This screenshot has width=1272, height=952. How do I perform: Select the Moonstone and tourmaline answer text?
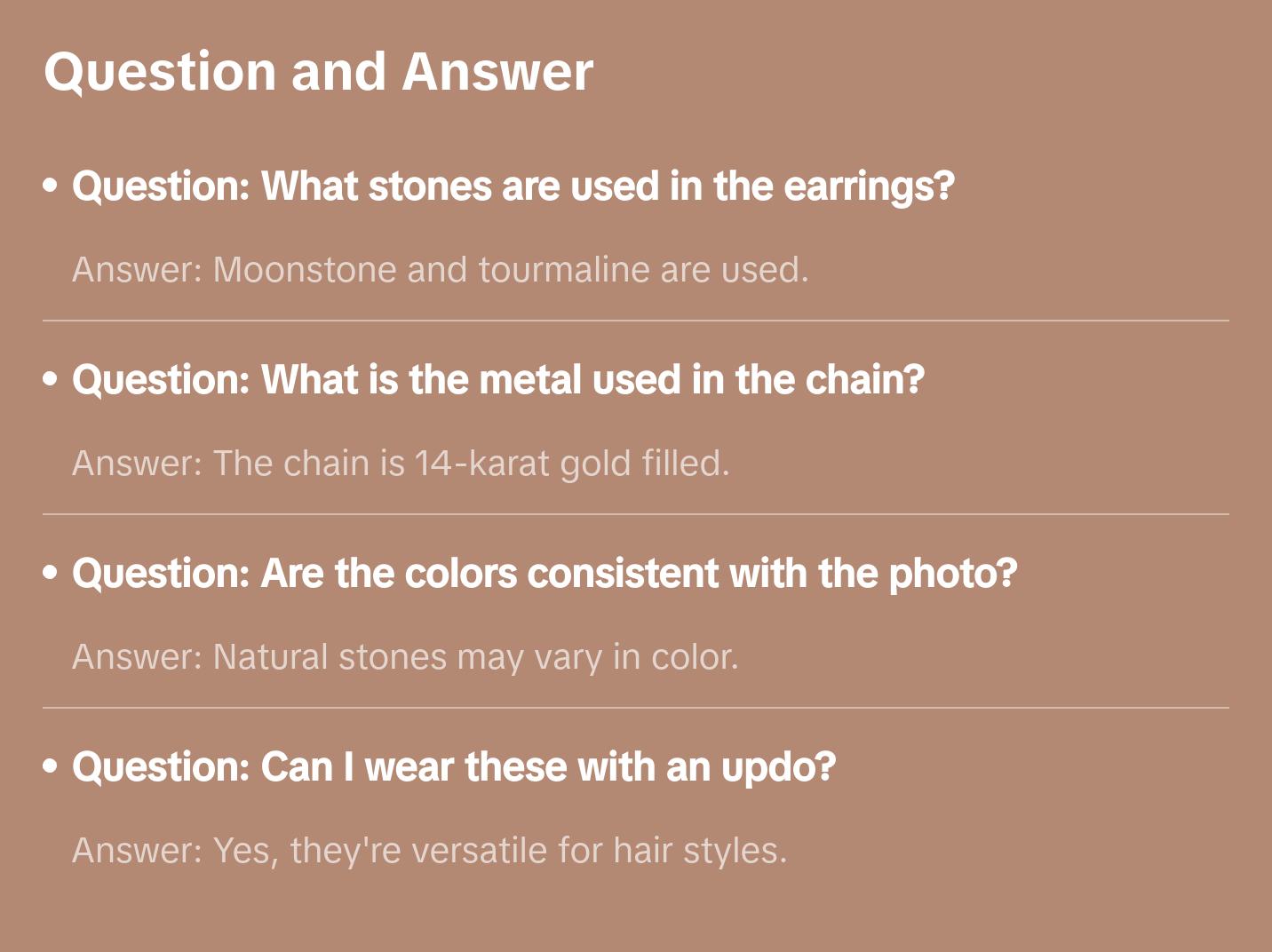coord(441,270)
